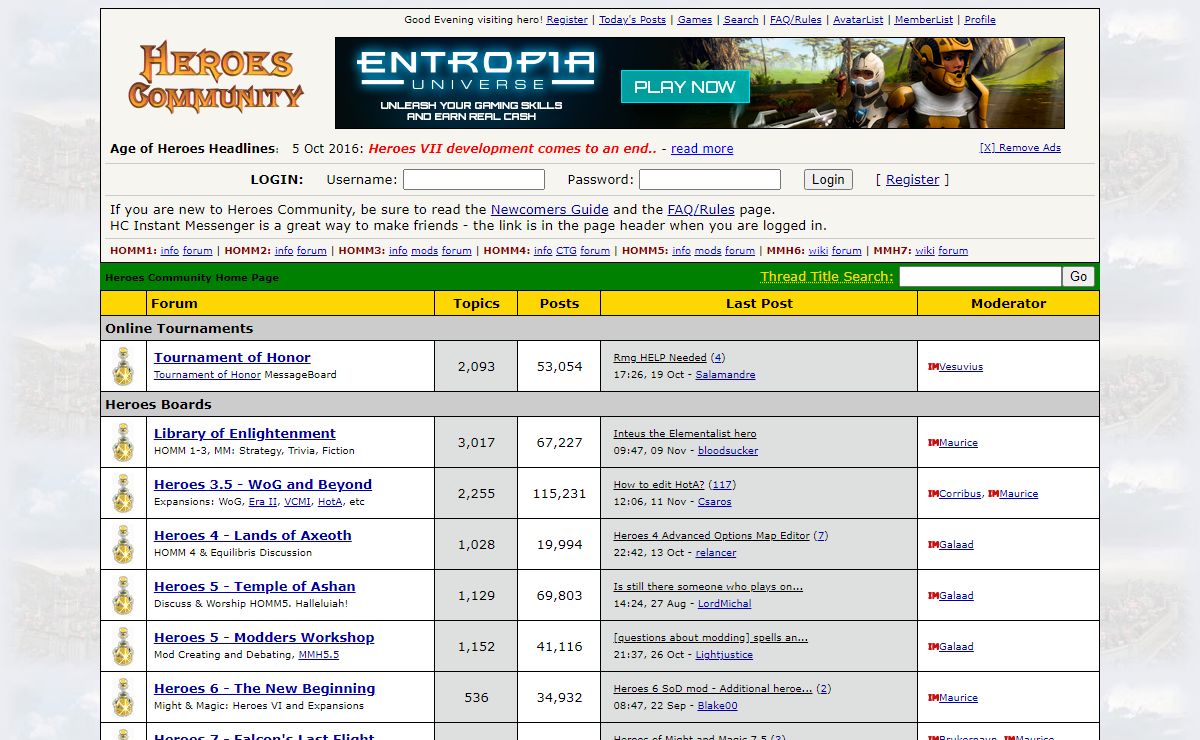Open the MMH7 forum link
The image size is (1200, 740).
tap(953, 251)
